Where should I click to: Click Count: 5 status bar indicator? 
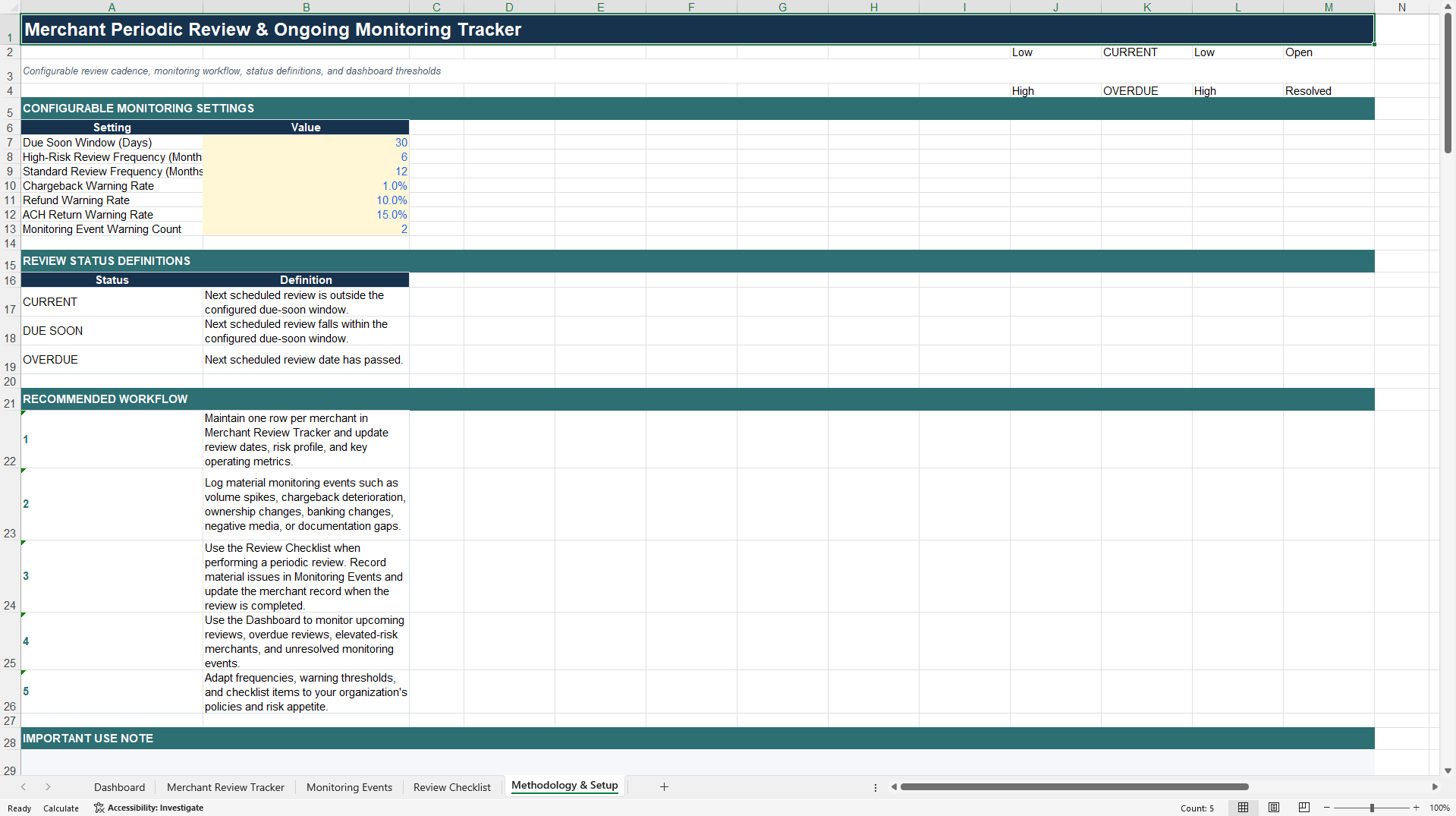(1197, 808)
